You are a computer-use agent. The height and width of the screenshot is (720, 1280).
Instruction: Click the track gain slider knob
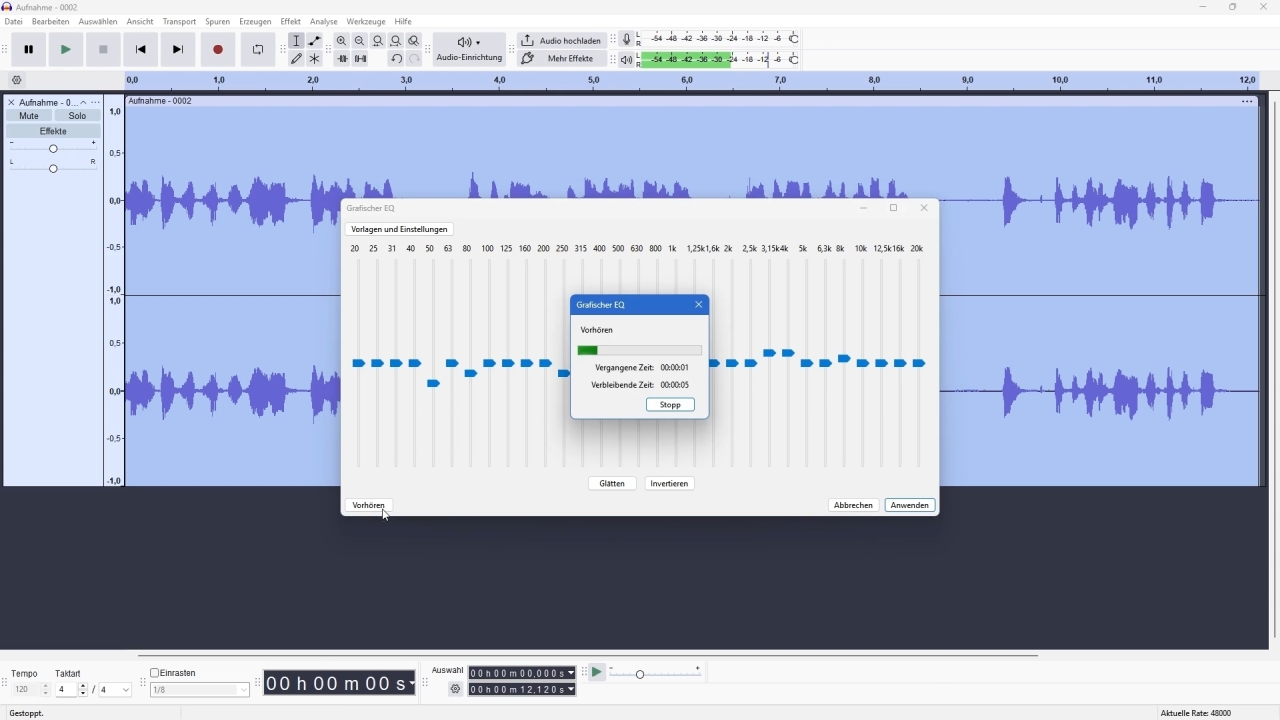(54, 149)
